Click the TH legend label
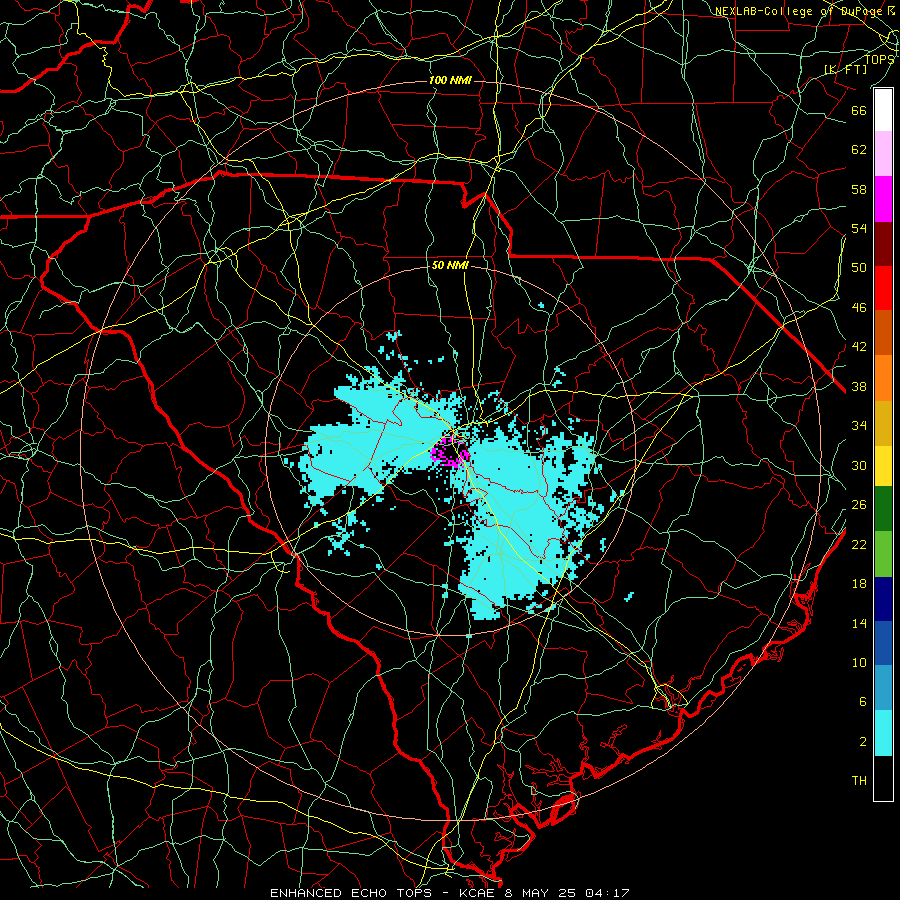The image size is (900, 900). click(859, 781)
